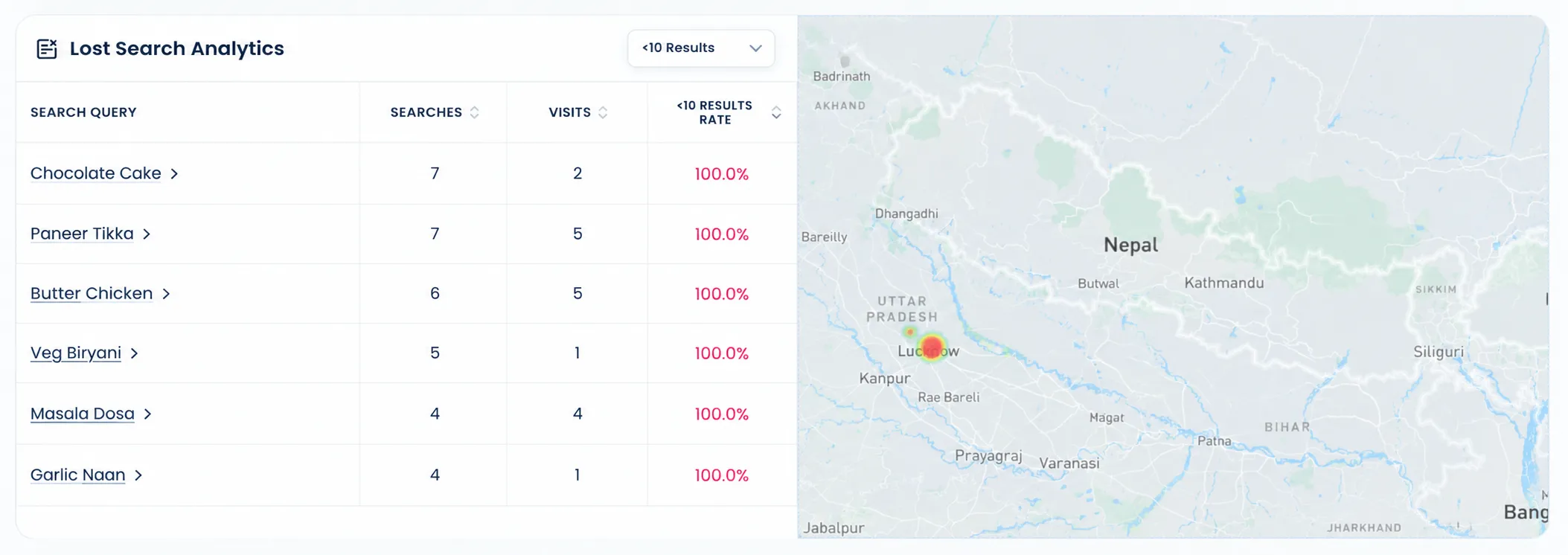Open the Masala Dosa search query link
Screen dimensions: 1568x555
83,414
